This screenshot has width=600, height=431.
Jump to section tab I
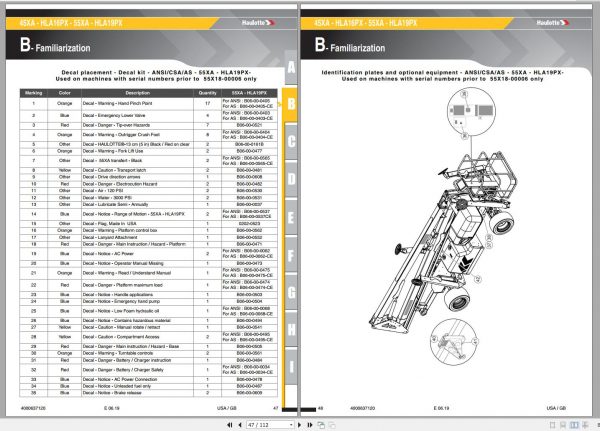291,367
